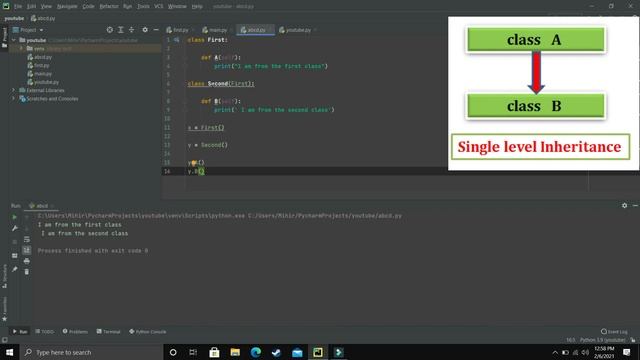Hide the Project panel with minus icon
Viewport: 640px width, 360px height.
(x=156, y=30)
